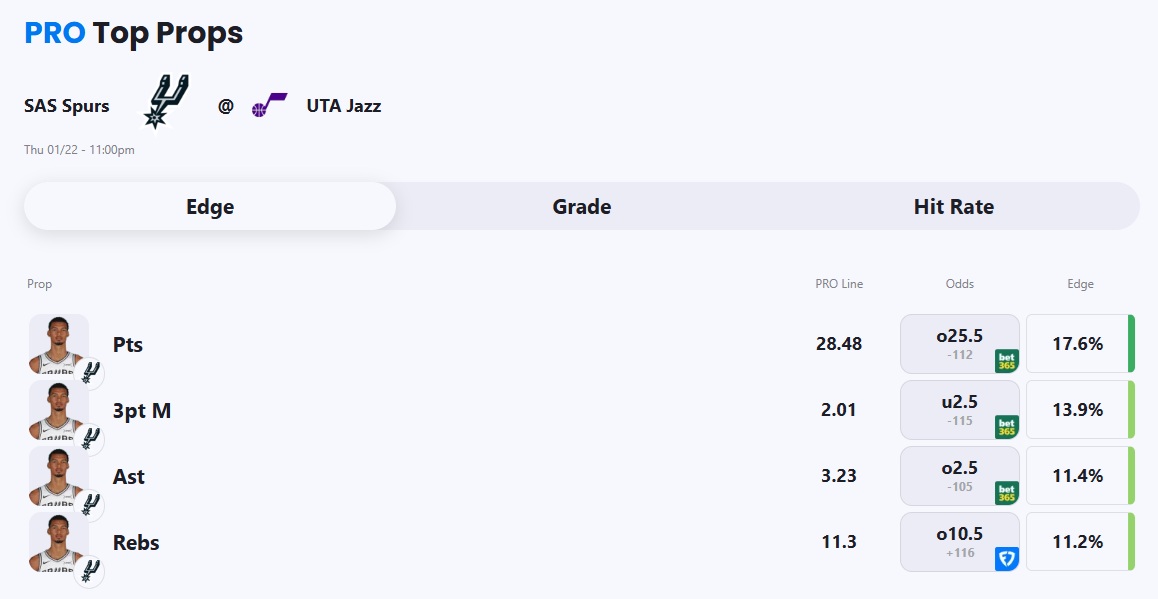The height and width of the screenshot is (599, 1158).
Task: Click the Spurs badge on Pts player photo
Action: click(x=90, y=373)
